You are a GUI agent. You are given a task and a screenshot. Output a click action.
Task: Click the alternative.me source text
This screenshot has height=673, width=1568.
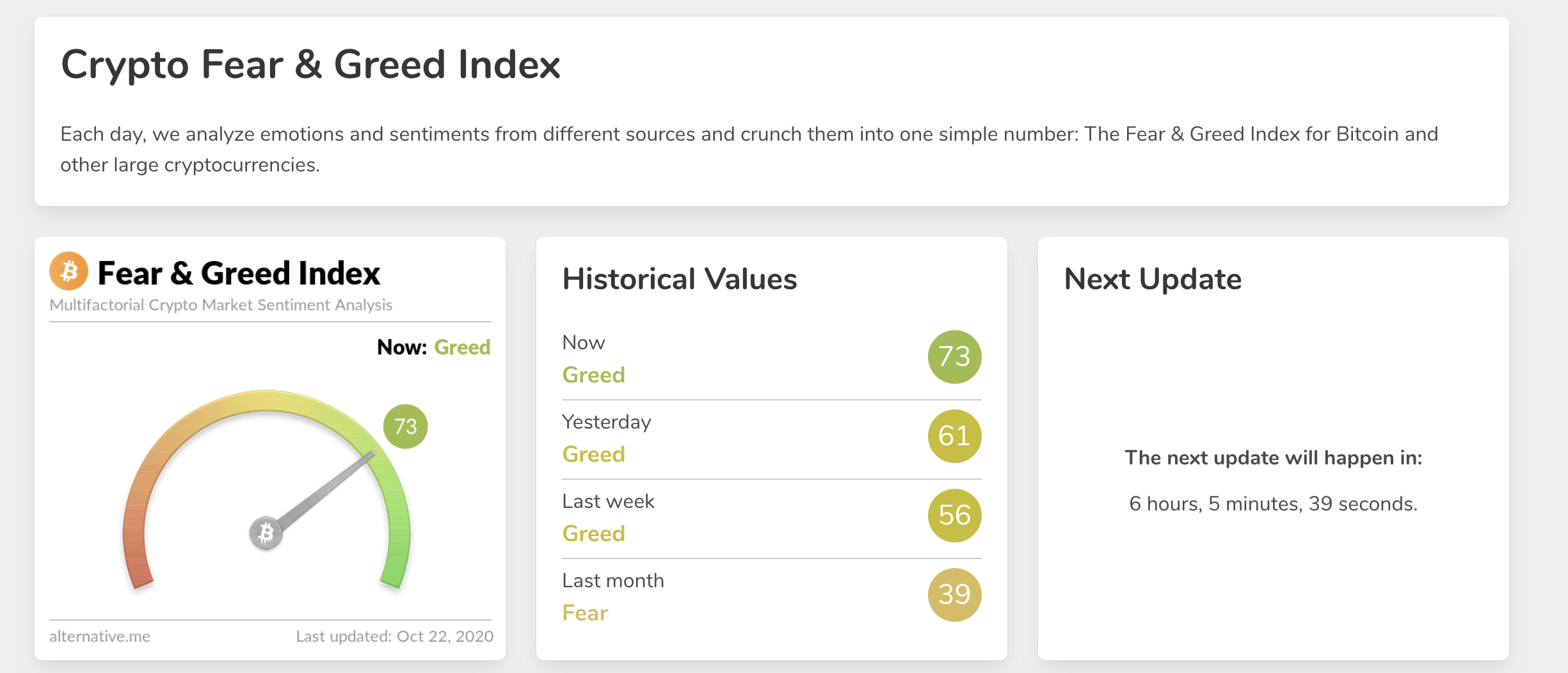[x=100, y=637]
